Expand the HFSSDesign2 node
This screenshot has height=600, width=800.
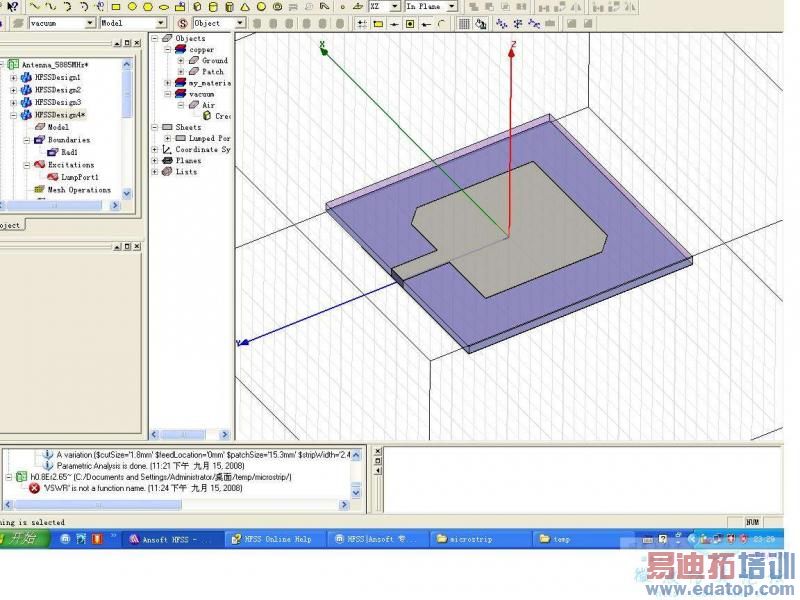(x=14, y=90)
